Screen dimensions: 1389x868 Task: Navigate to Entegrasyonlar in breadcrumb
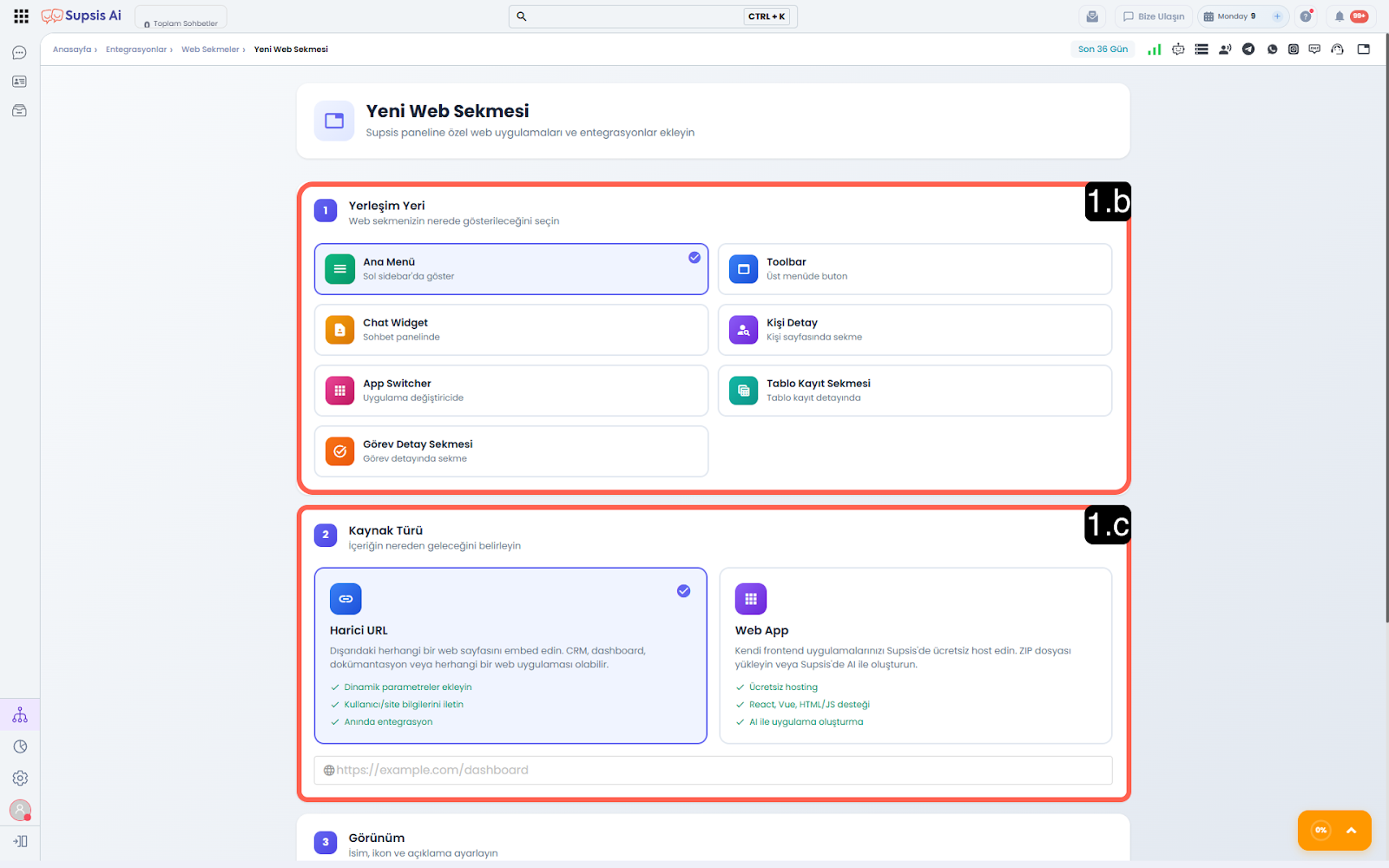136,49
